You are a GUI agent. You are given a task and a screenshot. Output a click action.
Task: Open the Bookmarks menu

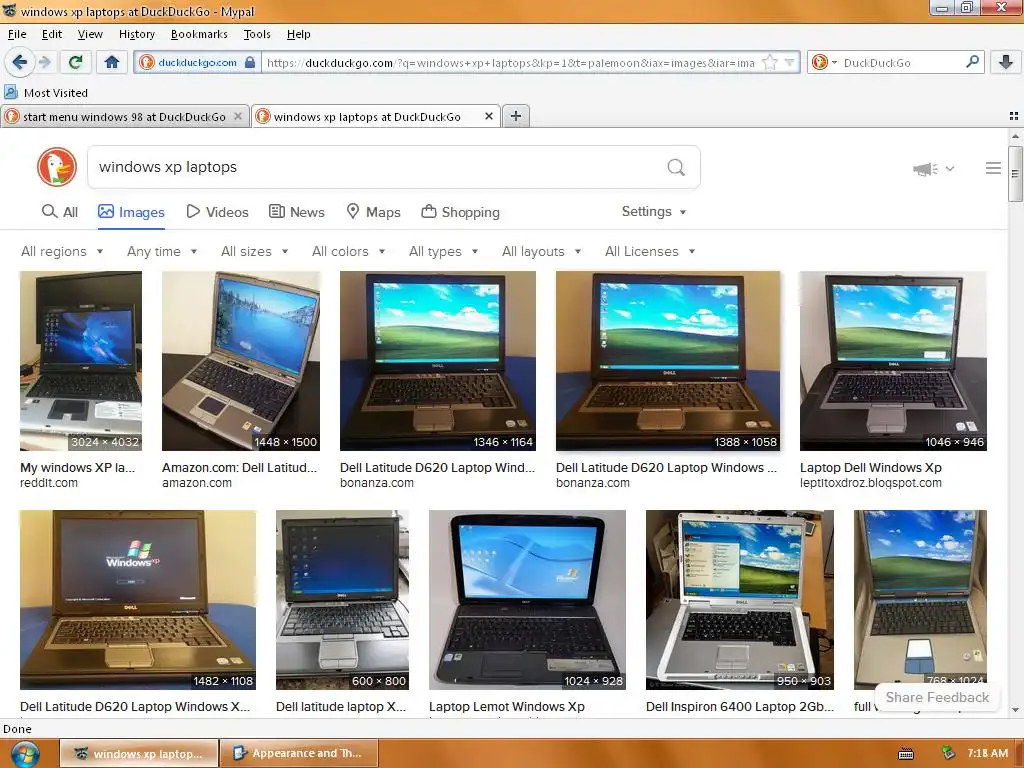click(199, 34)
